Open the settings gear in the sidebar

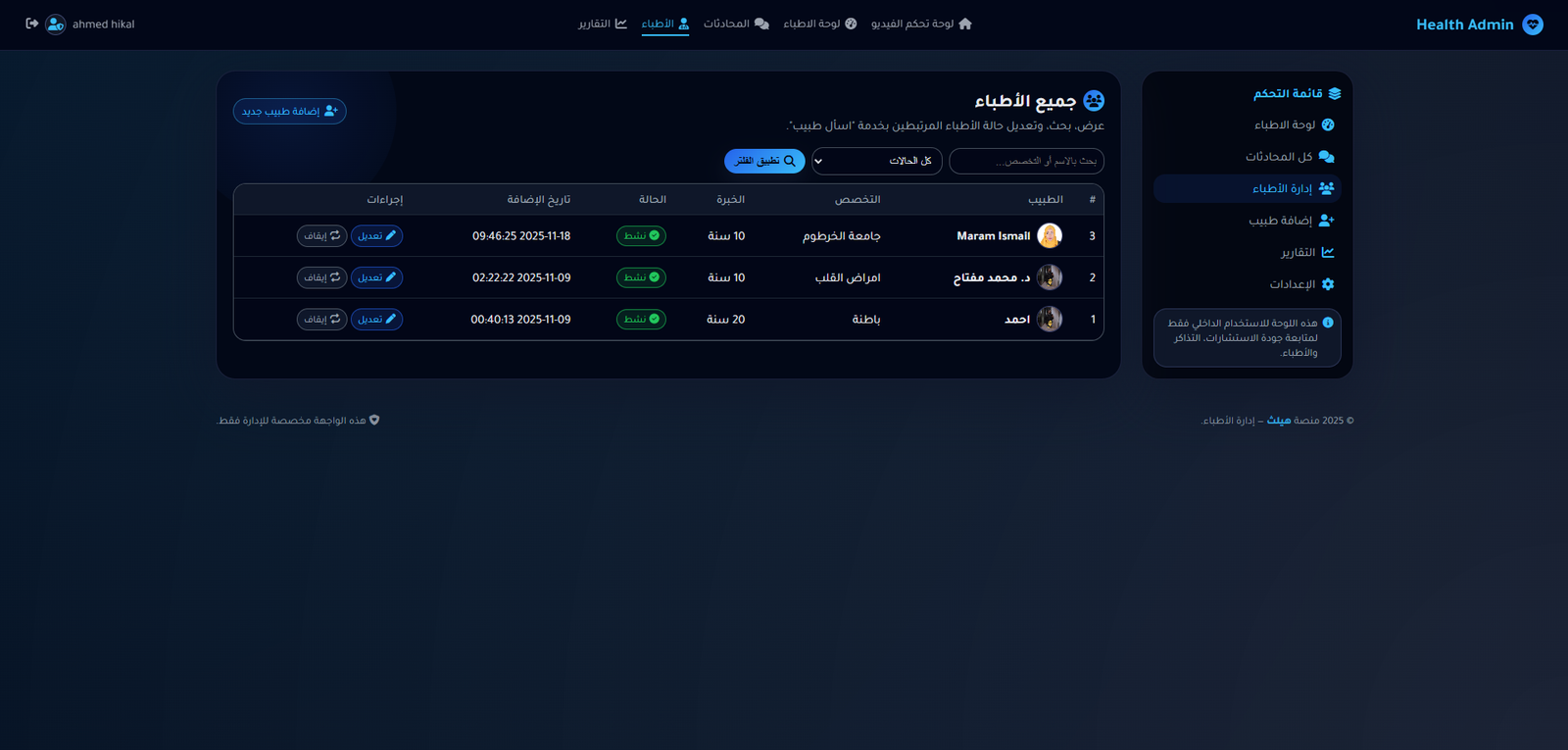coord(1328,284)
